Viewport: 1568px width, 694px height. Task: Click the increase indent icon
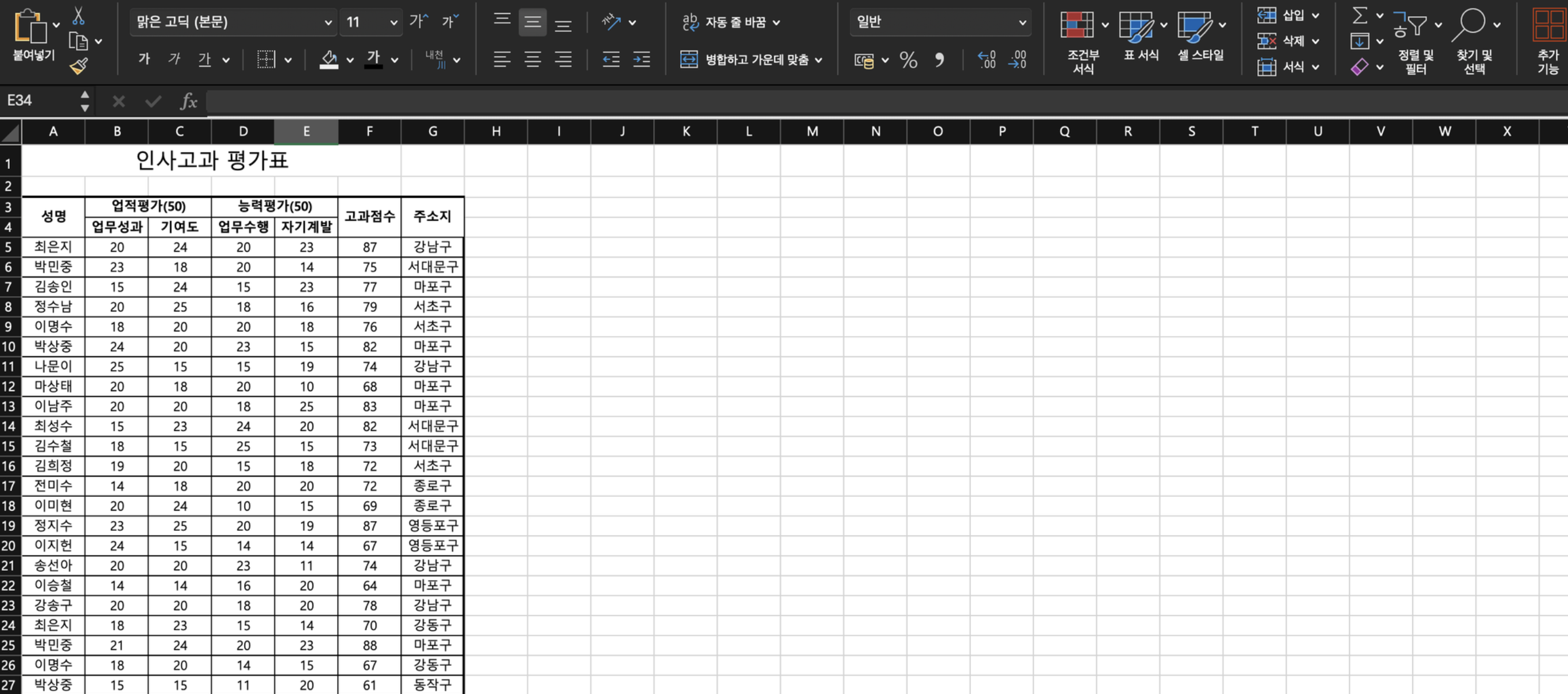tap(642, 59)
